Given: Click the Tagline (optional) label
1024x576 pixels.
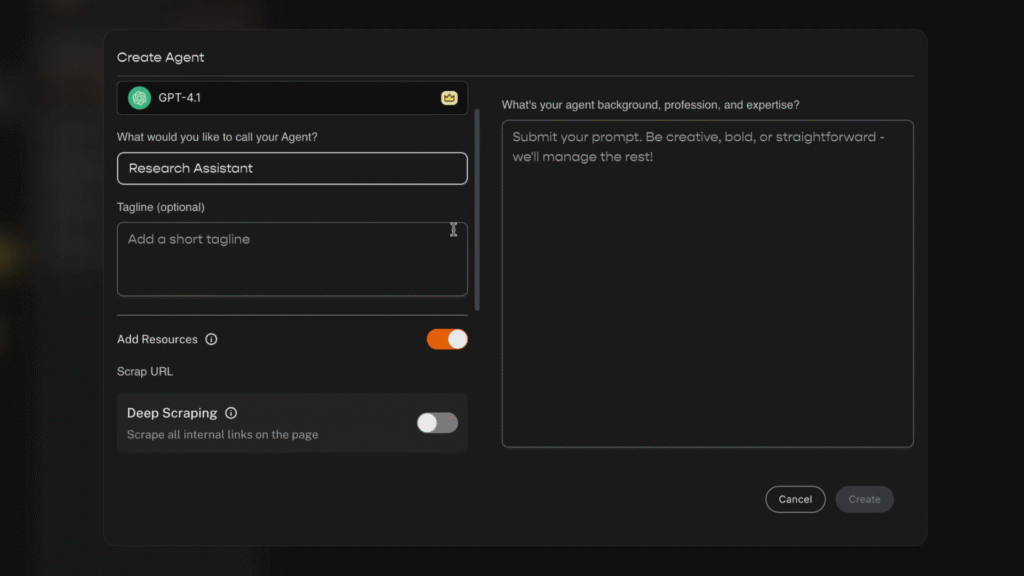Looking at the screenshot, I should tap(160, 207).
